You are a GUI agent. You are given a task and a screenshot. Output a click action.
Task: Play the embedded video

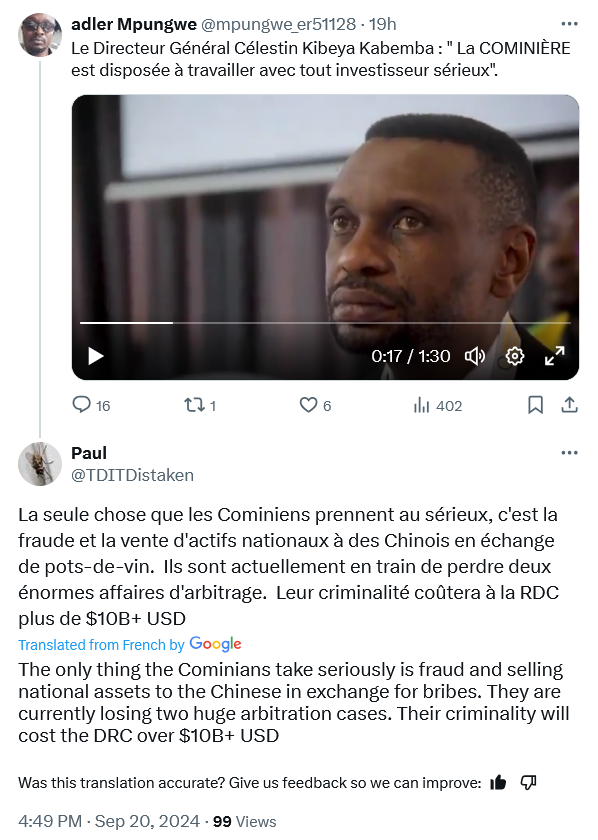[x=95, y=356]
